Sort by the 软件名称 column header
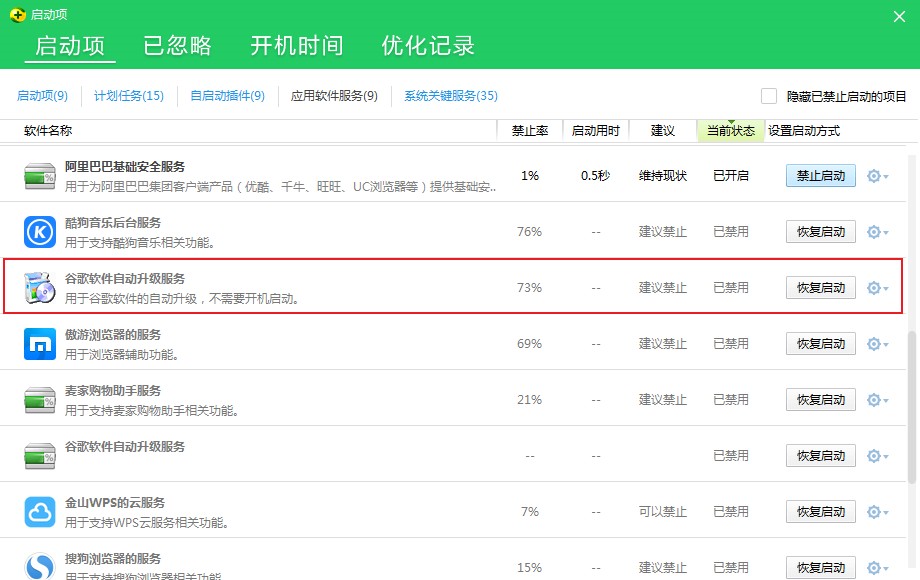Screen dimensions: 920x580 [x=48, y=131]
